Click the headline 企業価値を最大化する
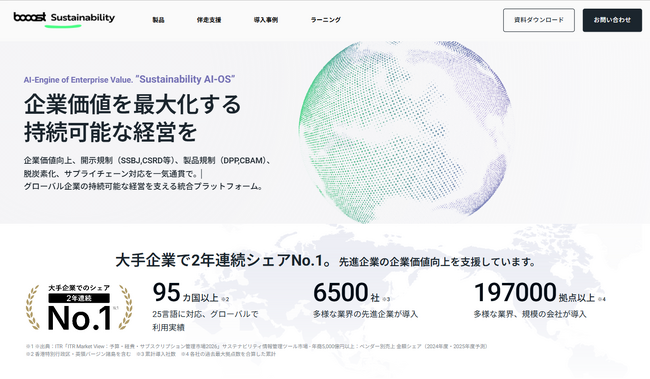This screenshot has width=650, height=379. (x=132, y=104)
